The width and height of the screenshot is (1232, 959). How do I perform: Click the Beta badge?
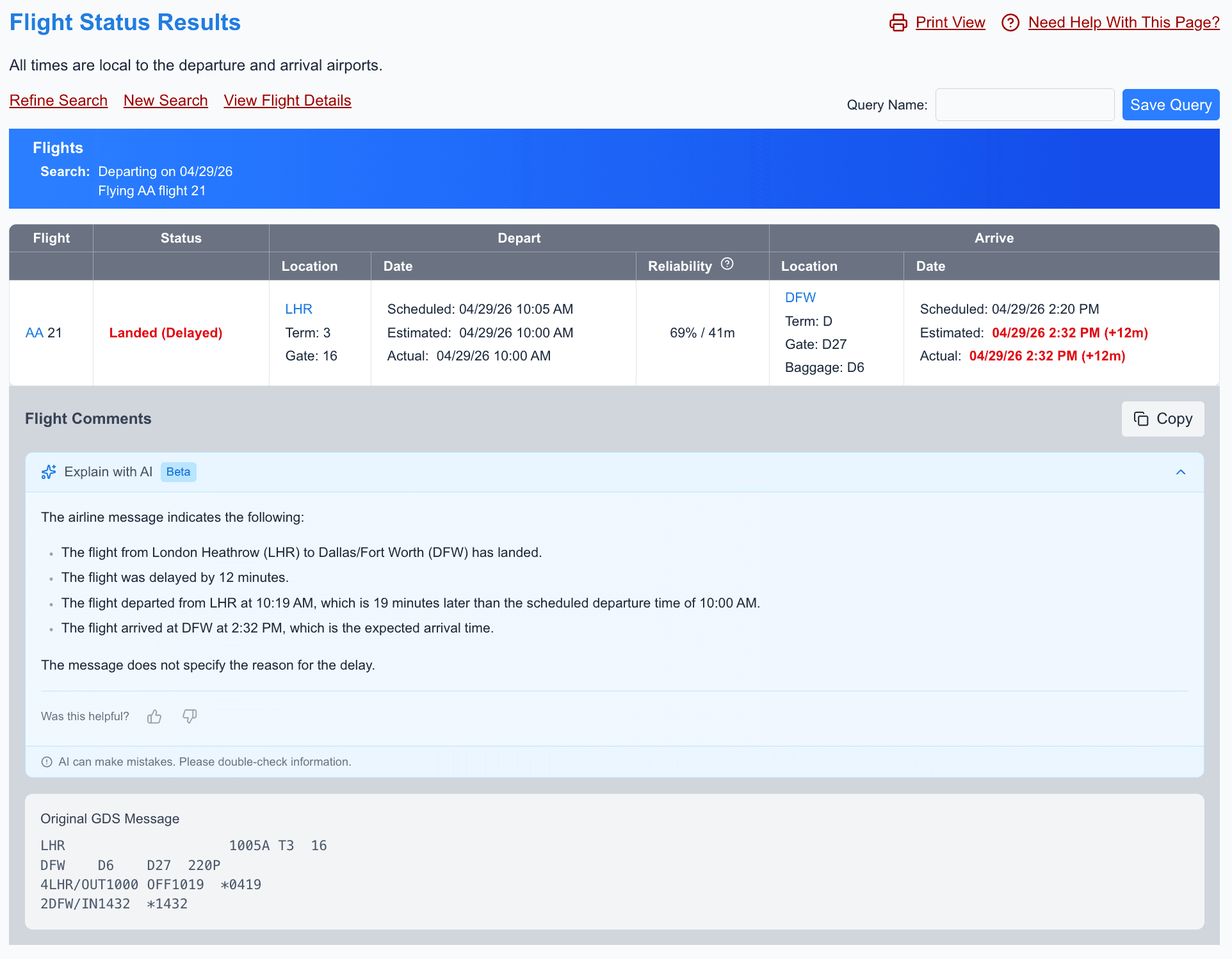pyautogui.click(x=179, y=472)
